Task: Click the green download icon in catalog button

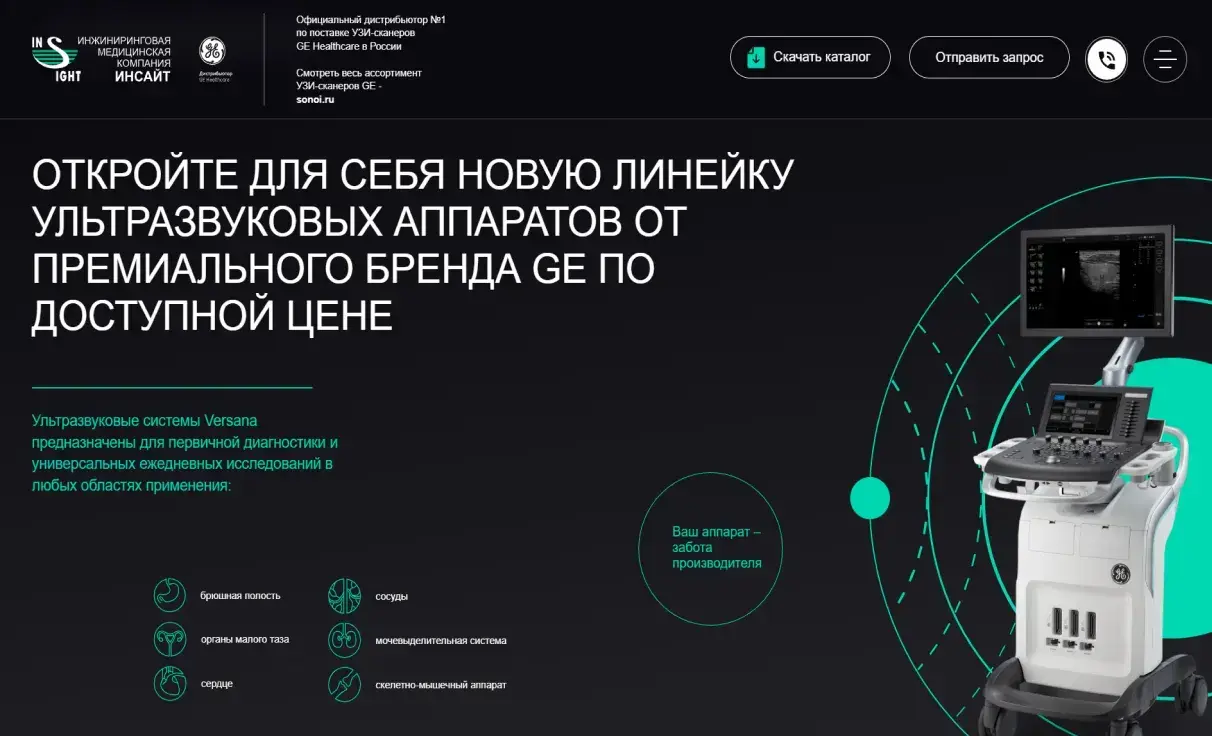Action: pyautogui.click(x=756, y=57)
